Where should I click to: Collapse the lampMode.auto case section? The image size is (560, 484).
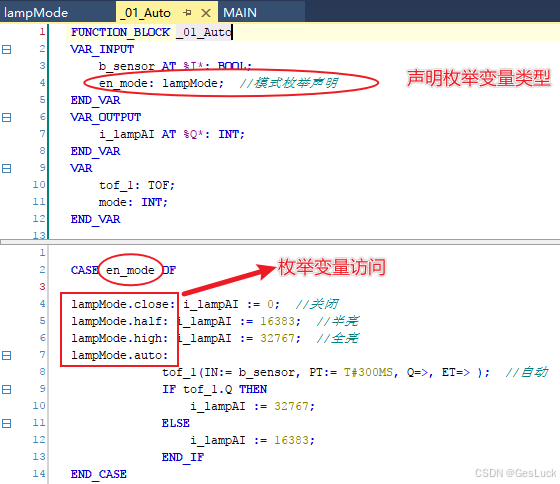click(6, 355)
